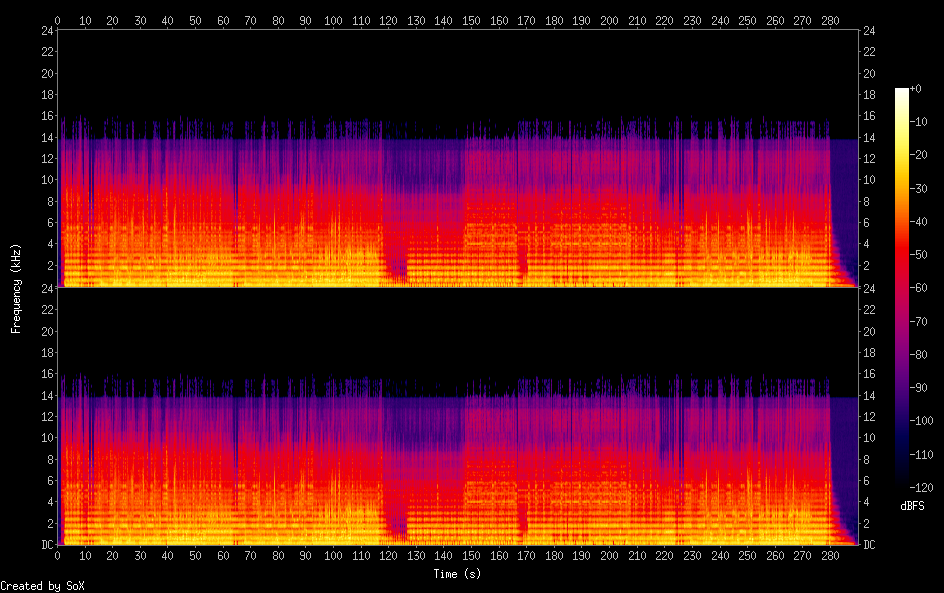Image resolution: width=944 pixels, height=593 pixels.
Task: Click the "+0" label on the color scale
Action: (x=916, y=89)
